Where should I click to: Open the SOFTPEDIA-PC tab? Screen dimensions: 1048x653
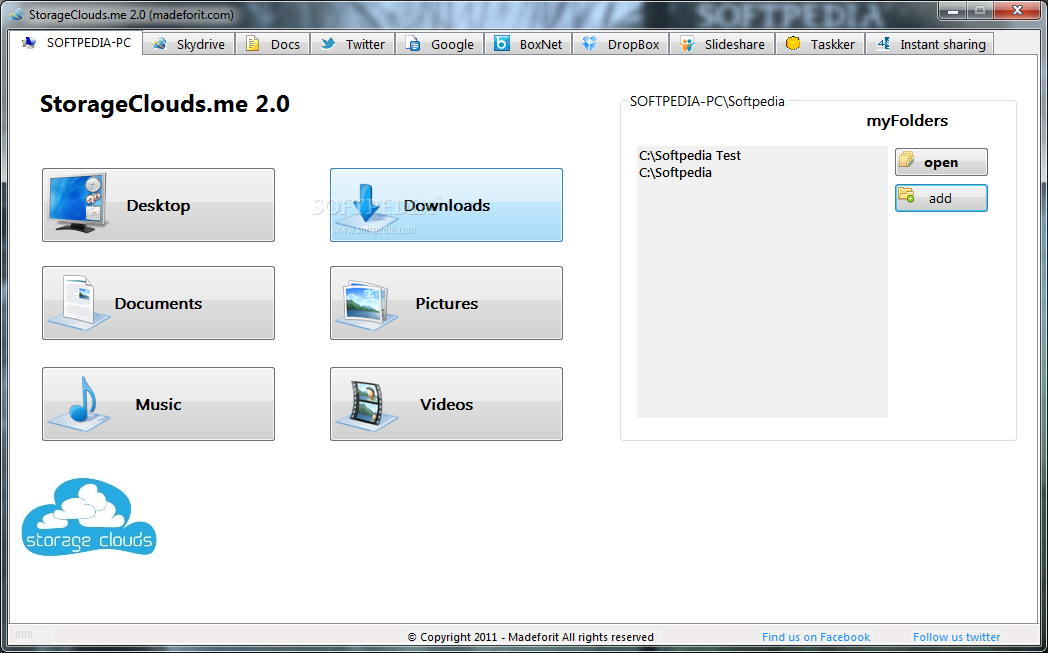pos(76,43)
